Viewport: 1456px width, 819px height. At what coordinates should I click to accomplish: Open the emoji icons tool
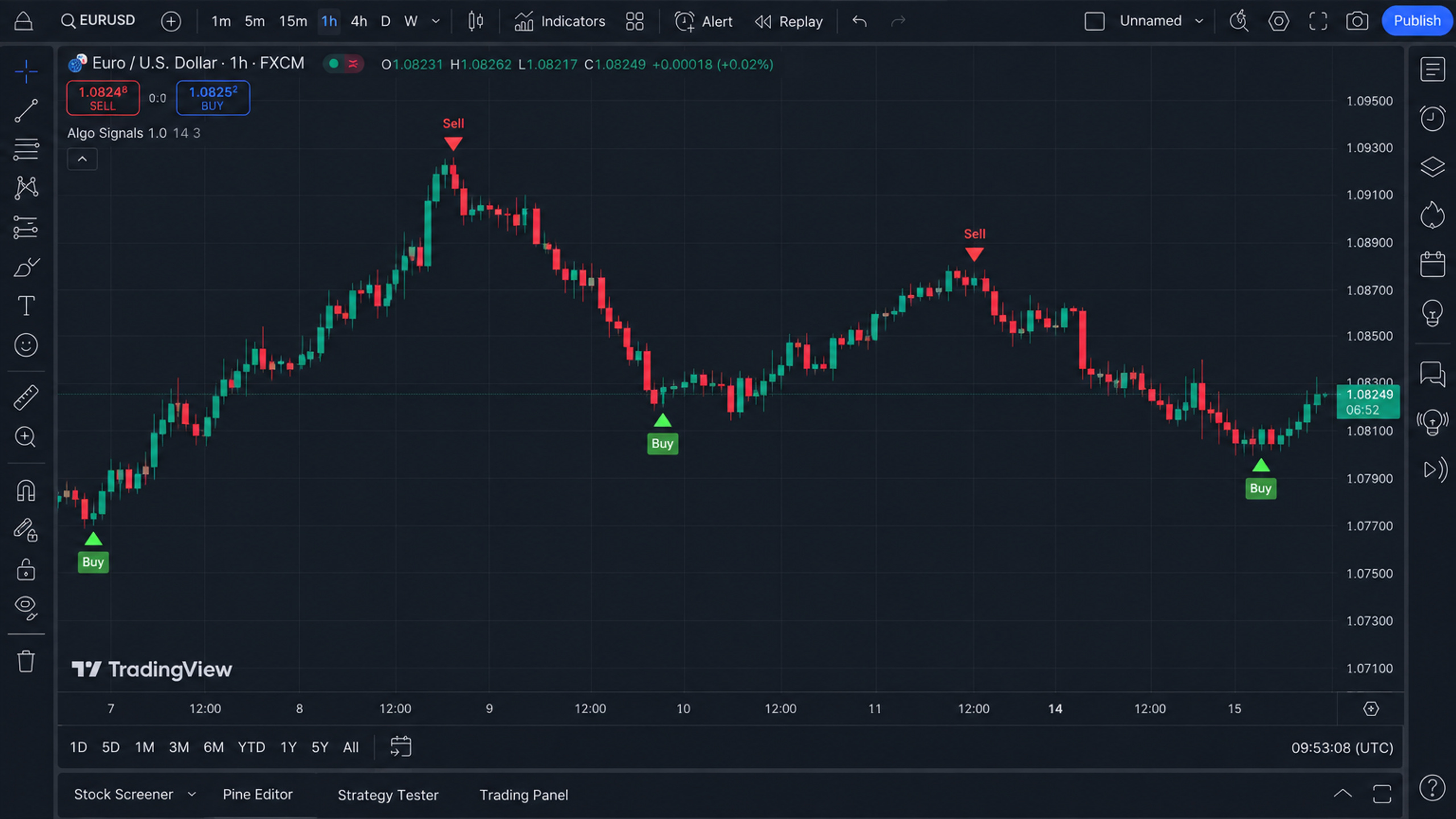(26, 345)
